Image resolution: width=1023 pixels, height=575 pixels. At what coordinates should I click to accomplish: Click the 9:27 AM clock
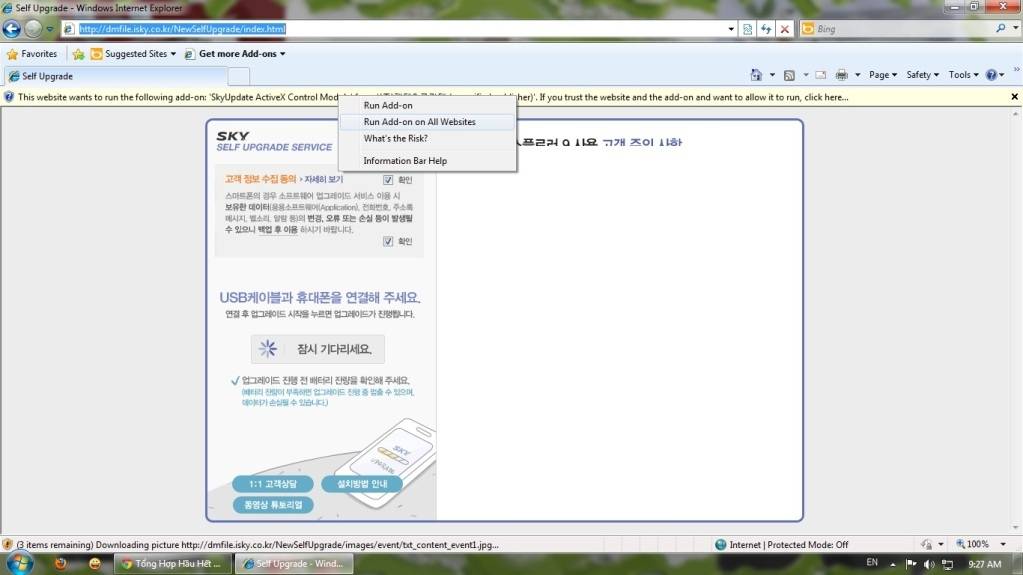tap(985, 564)
